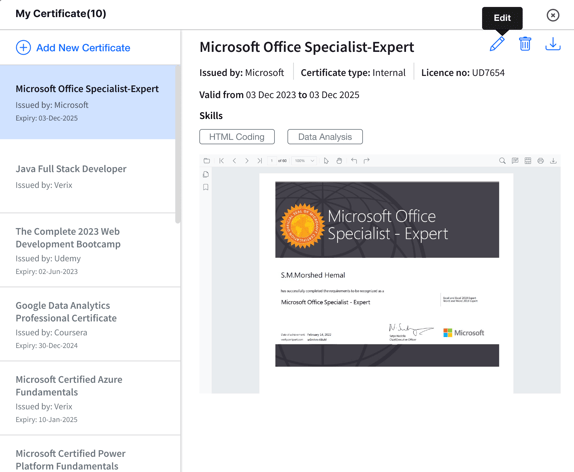Open file folder icon in PDF viewer
The image size is (574, 472).
(x=207, y=161)
